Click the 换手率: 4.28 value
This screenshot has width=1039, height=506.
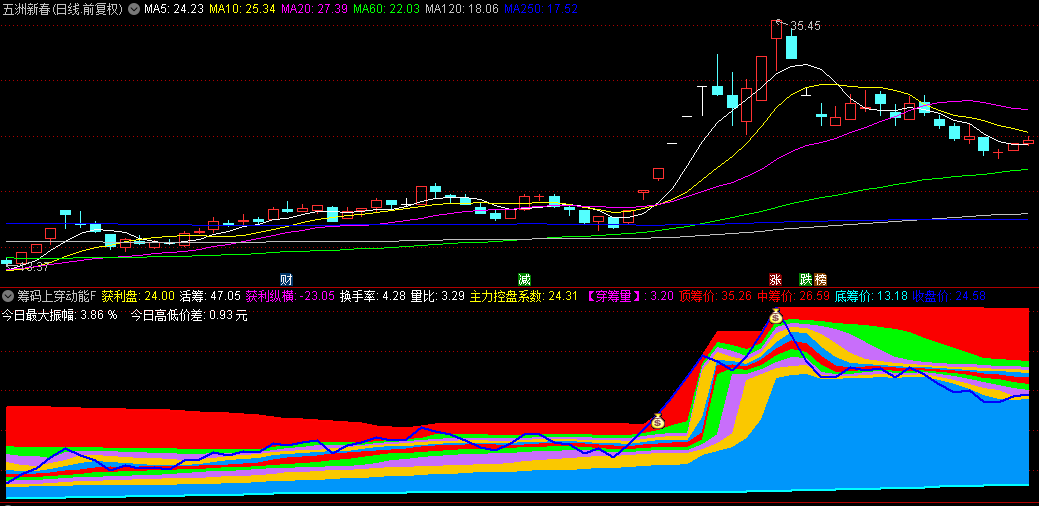[372, 295]
